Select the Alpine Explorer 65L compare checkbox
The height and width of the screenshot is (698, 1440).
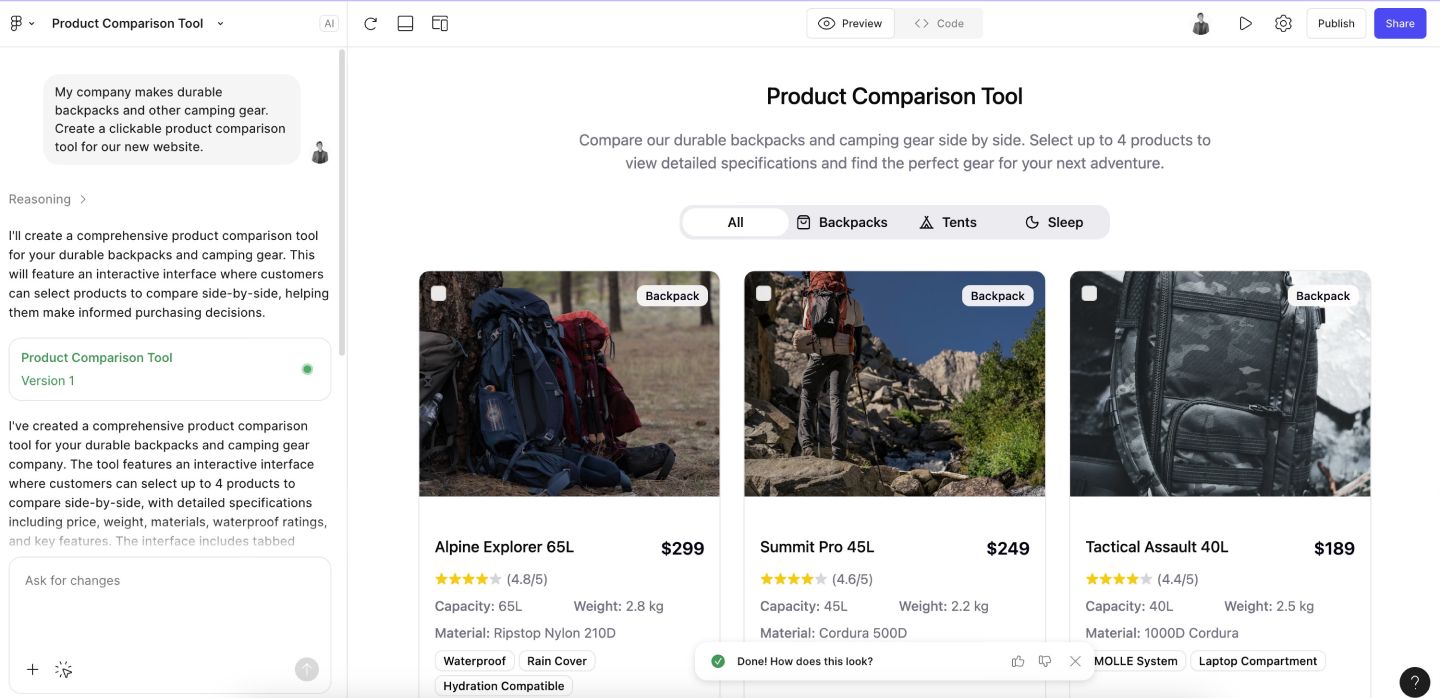[438, 292]
